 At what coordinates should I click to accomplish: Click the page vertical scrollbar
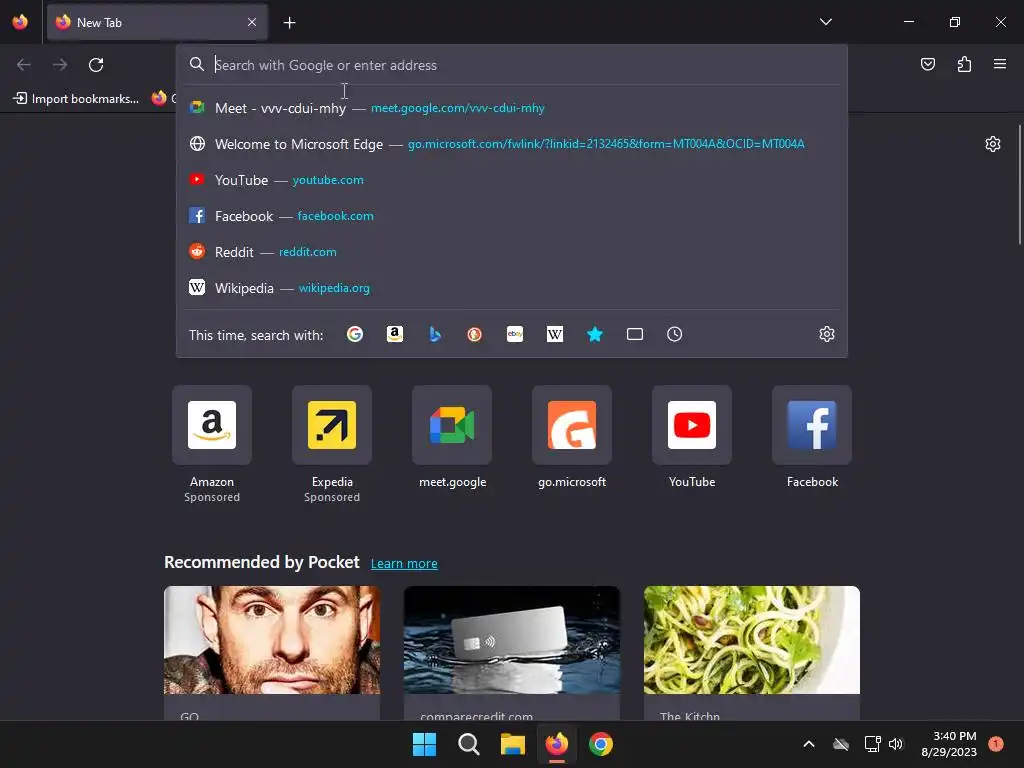pyautogui.click(x=1019, y=185)
